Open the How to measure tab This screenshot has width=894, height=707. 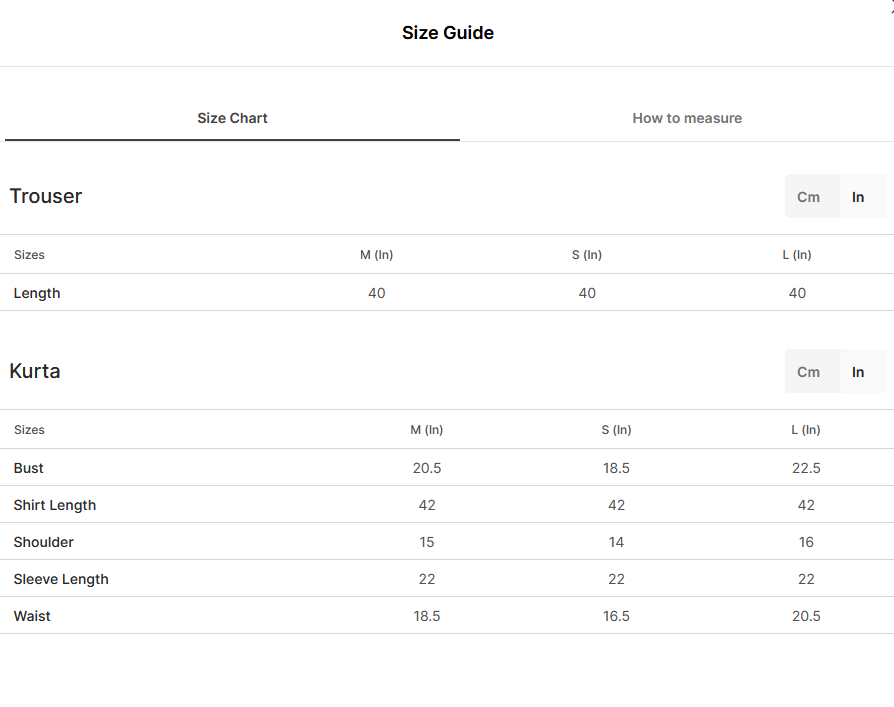686,118
